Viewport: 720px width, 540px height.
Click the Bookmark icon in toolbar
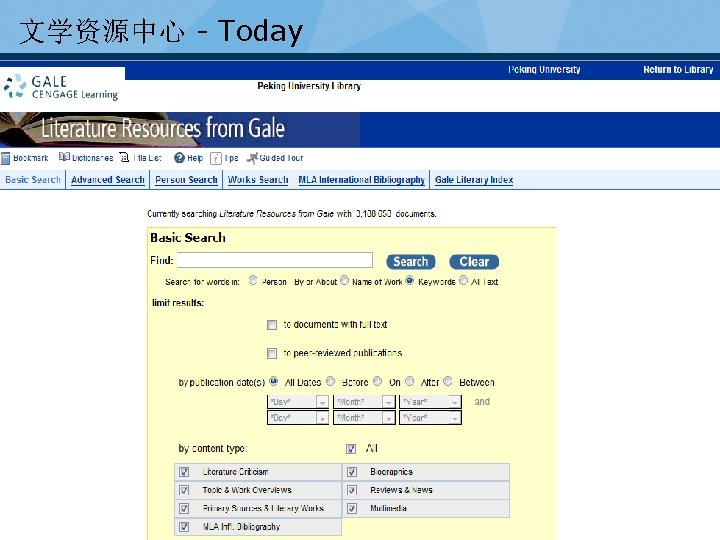click(6, 158)
